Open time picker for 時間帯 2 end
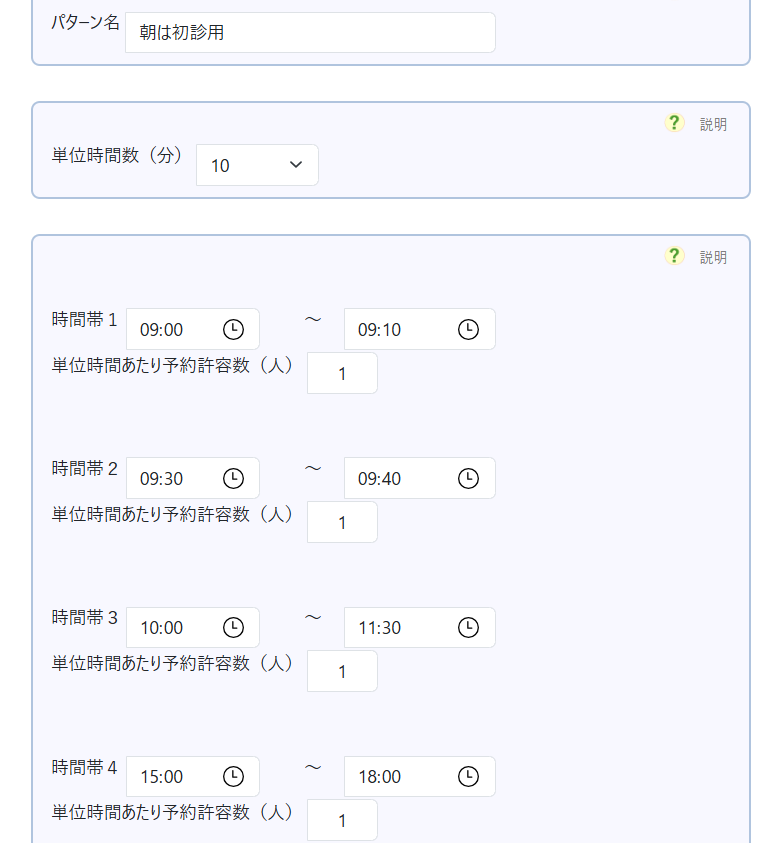Image resolution: width=781 pixels, height=843 pixels. pyautogui.click(x=468, y=478)
